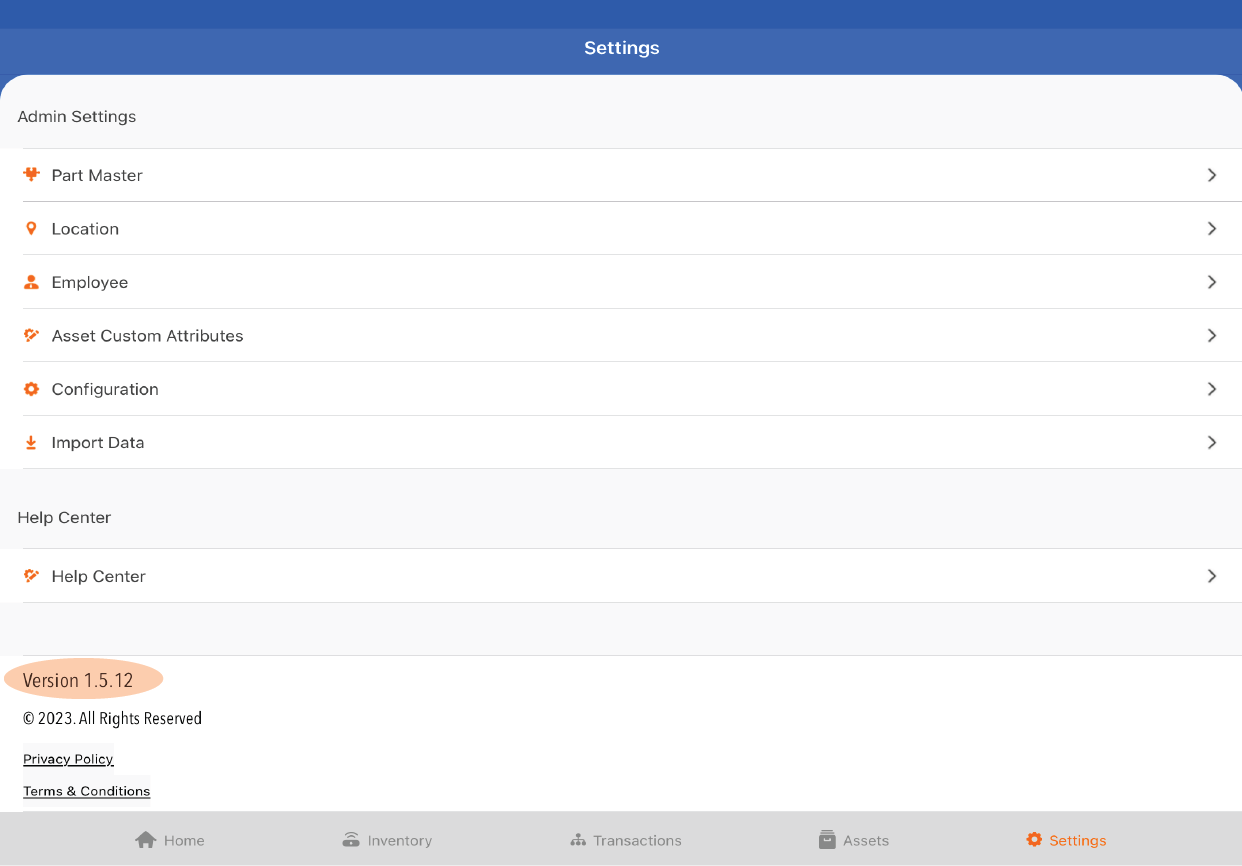Click the Help Center row icon
Image resolution: width=1242 pixels, height=866 pixels.
[x=31, y=576]
